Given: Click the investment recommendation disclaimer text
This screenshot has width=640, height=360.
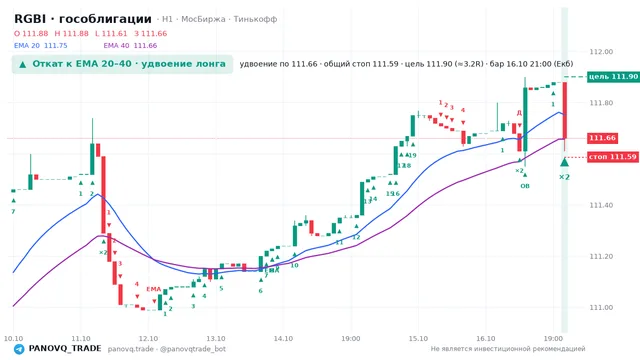Looking at the screenshot, I should click(x=508, y=349).
